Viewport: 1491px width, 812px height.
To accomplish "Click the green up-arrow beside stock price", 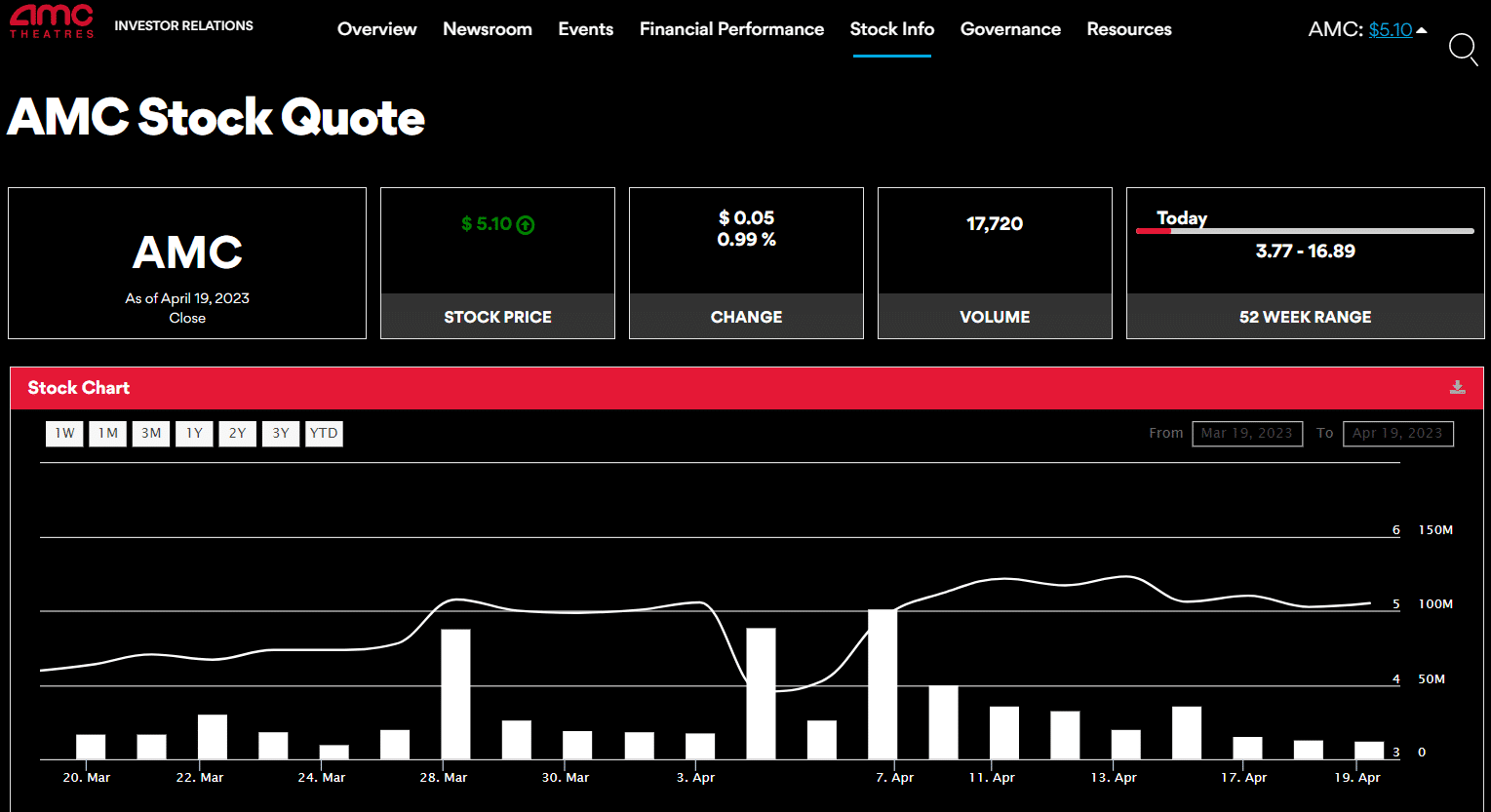I will point(526,225).
